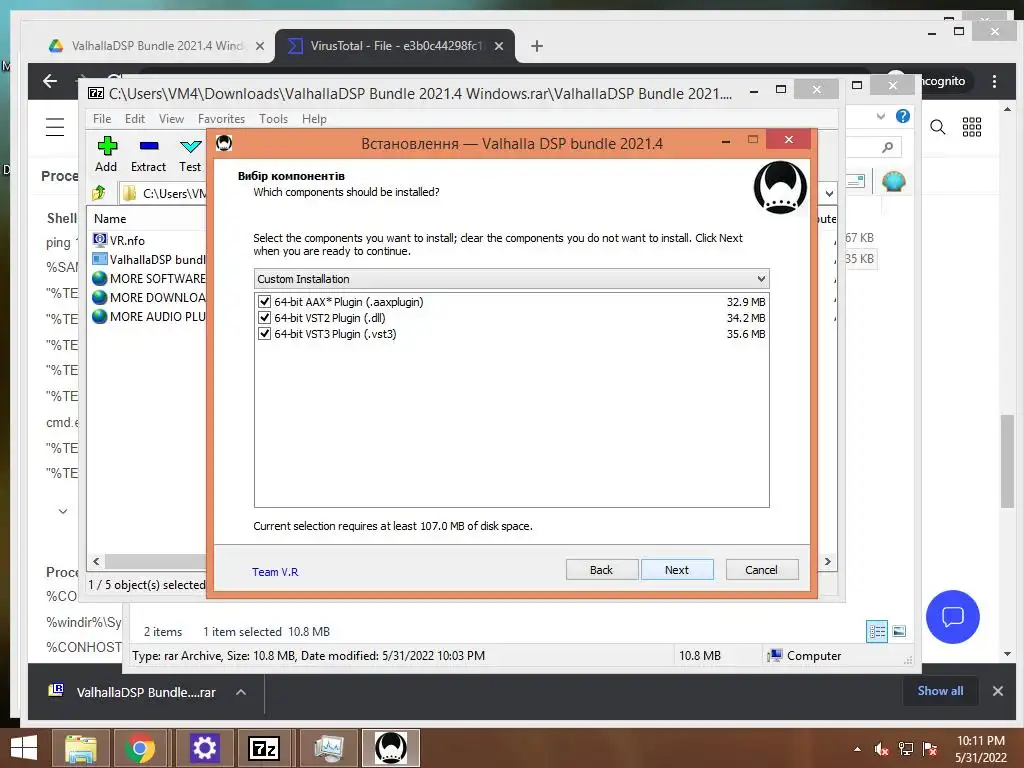Click the taskbar clock showing 10:11 PM

point(981,749)
